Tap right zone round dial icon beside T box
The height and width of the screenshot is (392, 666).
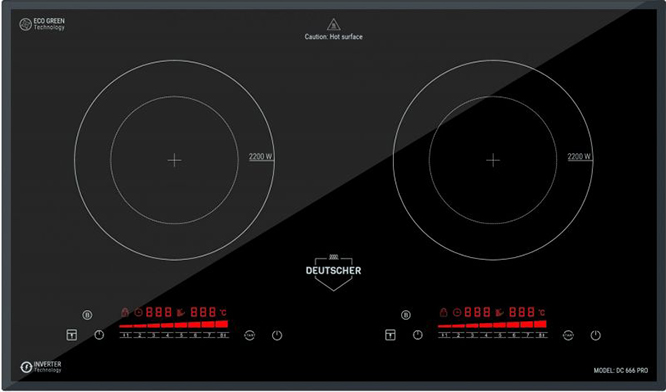pyautogui.click(x=418, y=335)
